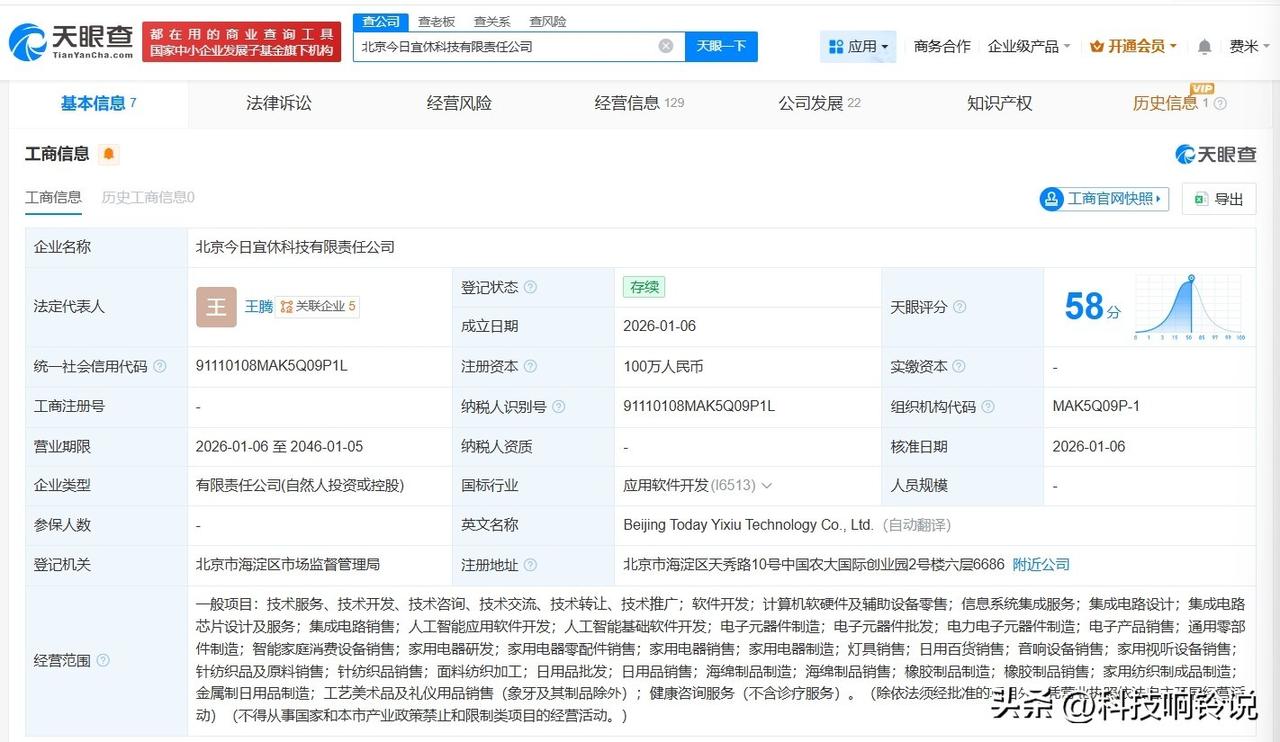Click the help icon beside 纳税人识别号
Image resolution: width=1280 pixels, height=742 pixels.
point(558,407)
